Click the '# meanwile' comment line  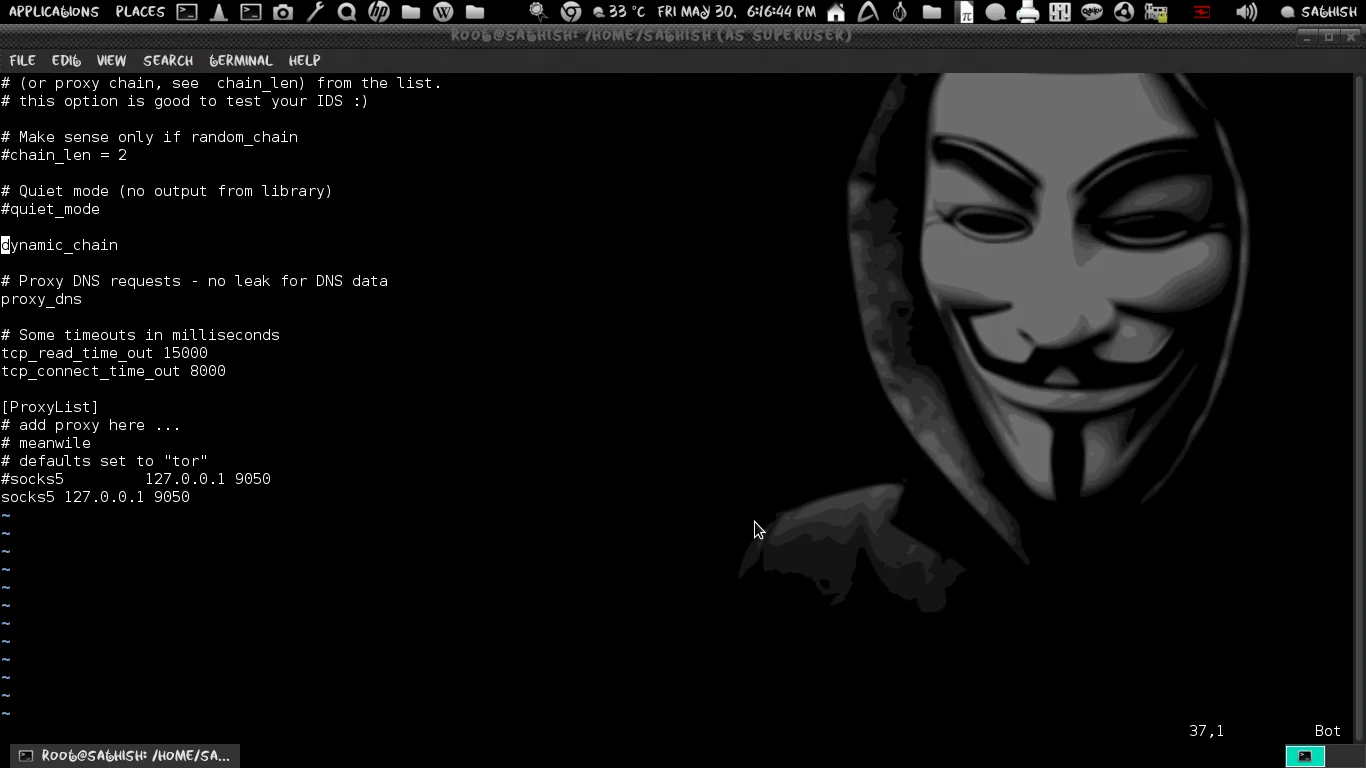coord(46,443)
